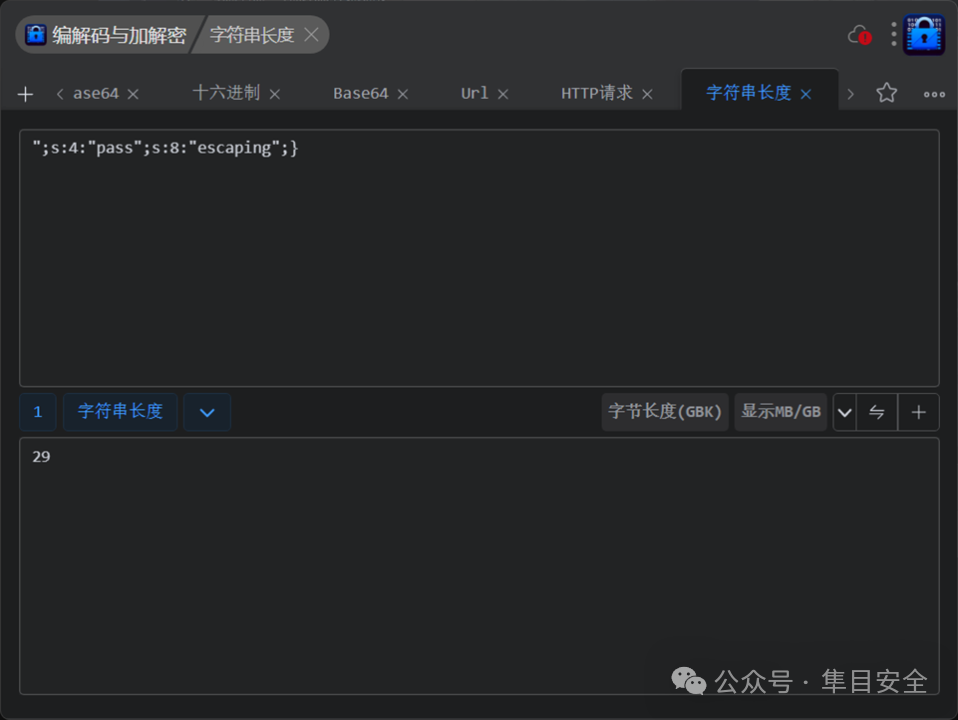958x720 pixels.
Task: Toggle 显示MB/GB option
Action: (780, 412)
